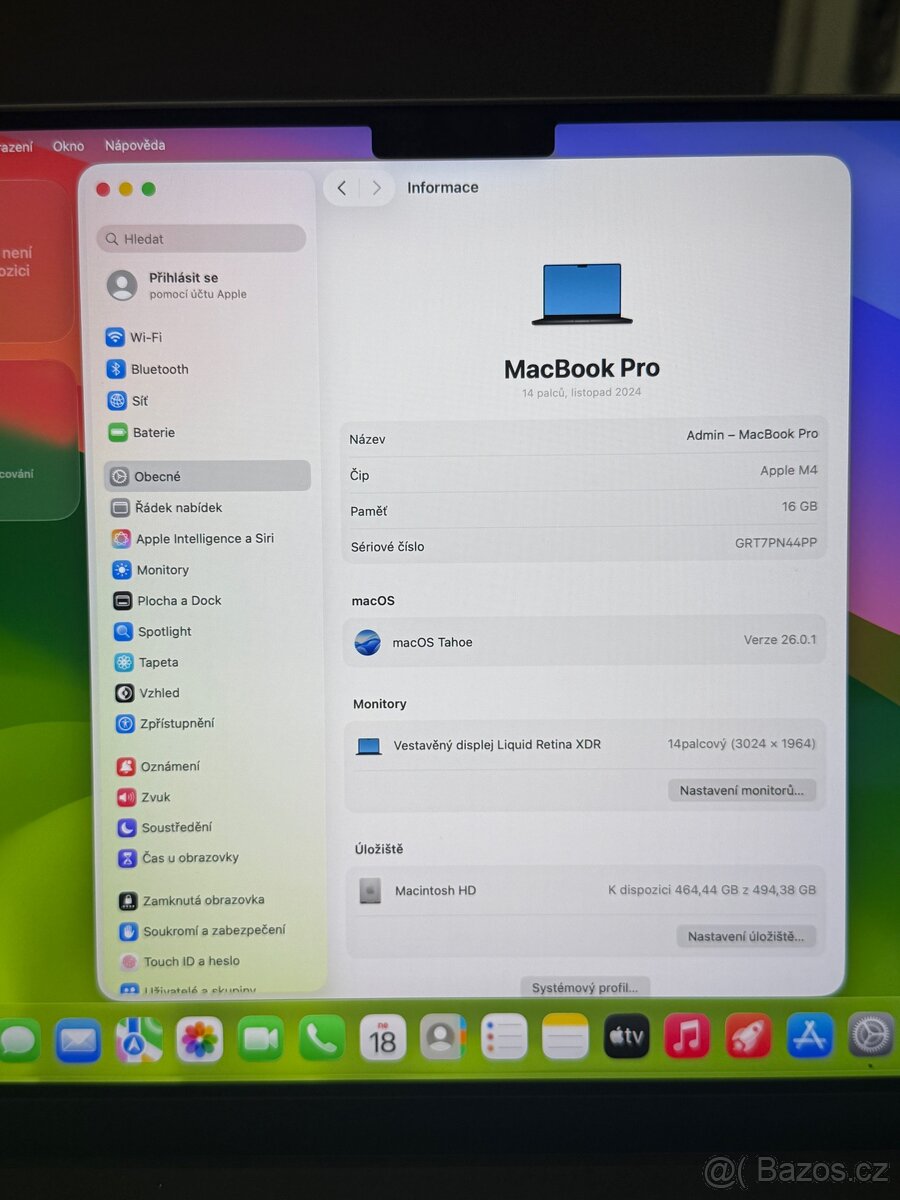
Task: Open Wi-Fi settings in sidebar
Action: pos(135,337)
